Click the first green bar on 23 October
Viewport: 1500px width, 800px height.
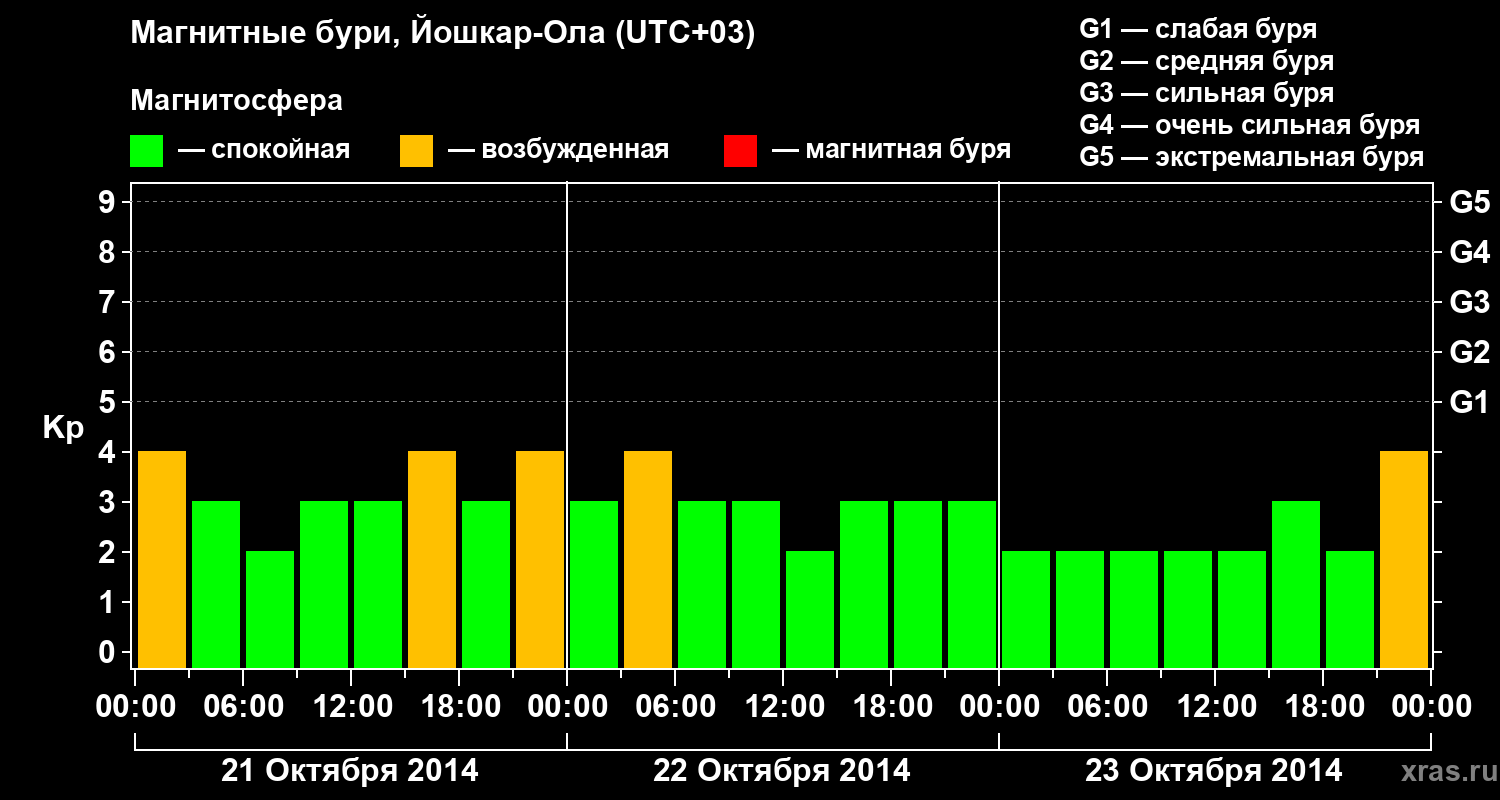[x=1026, y=610]
